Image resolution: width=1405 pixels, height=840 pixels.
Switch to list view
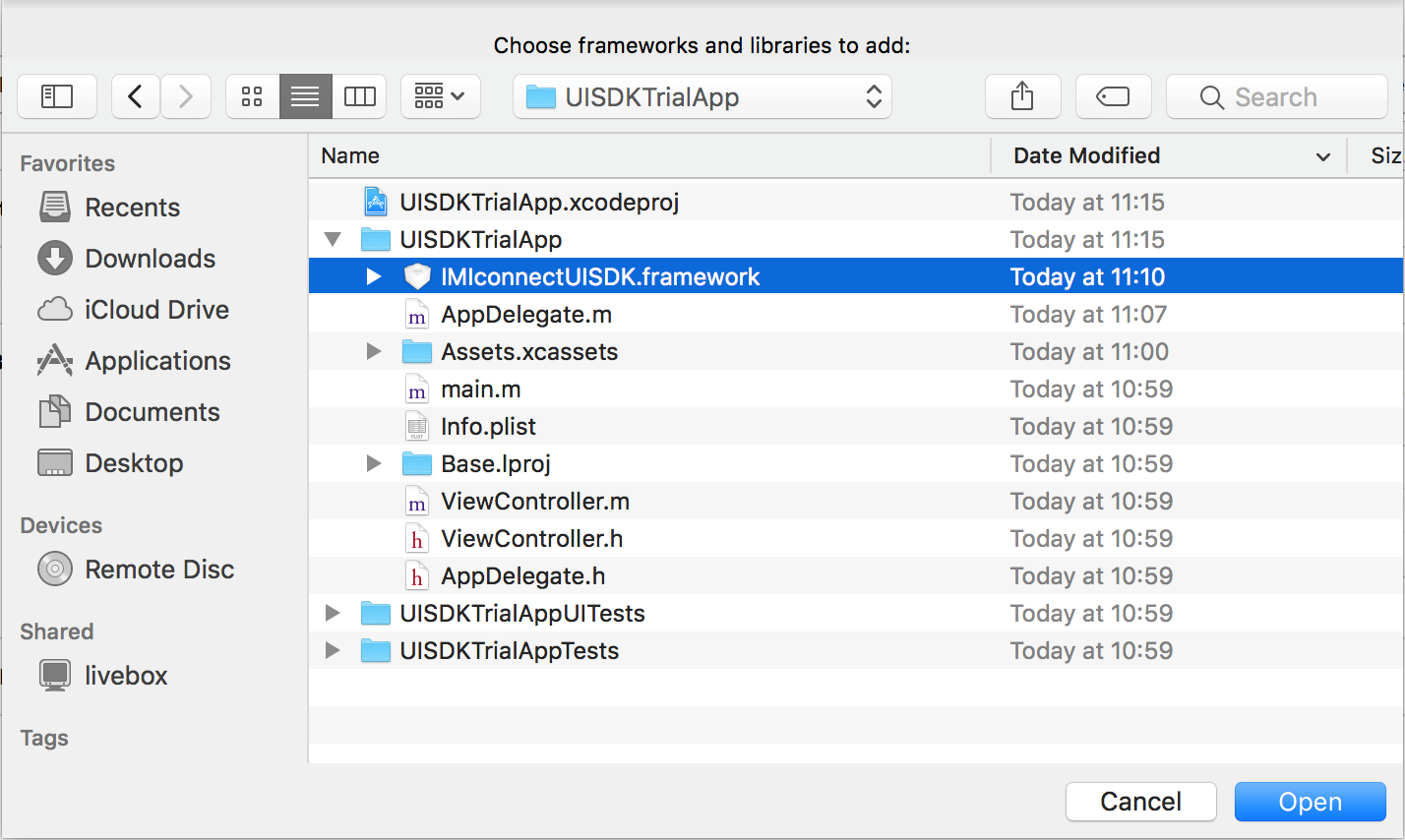(x=306, y=96)
